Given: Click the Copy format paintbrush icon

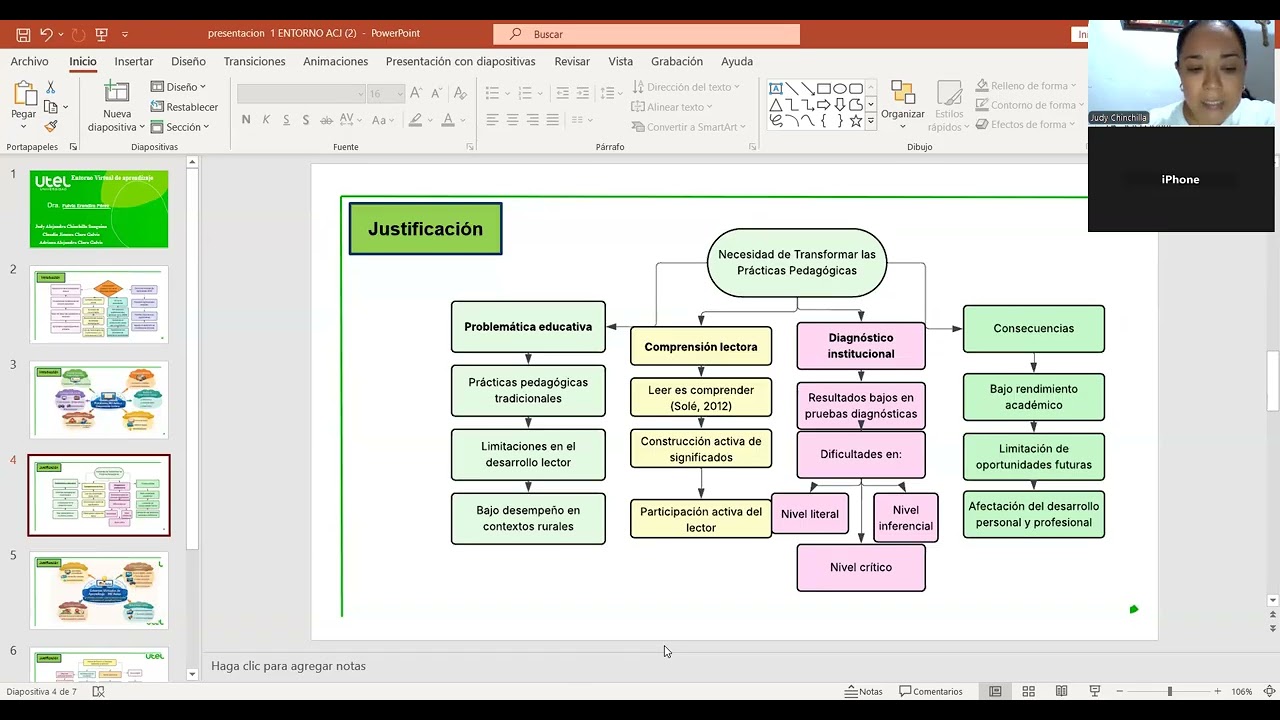Looking at the screenshot, I should [x=51, y=126].
